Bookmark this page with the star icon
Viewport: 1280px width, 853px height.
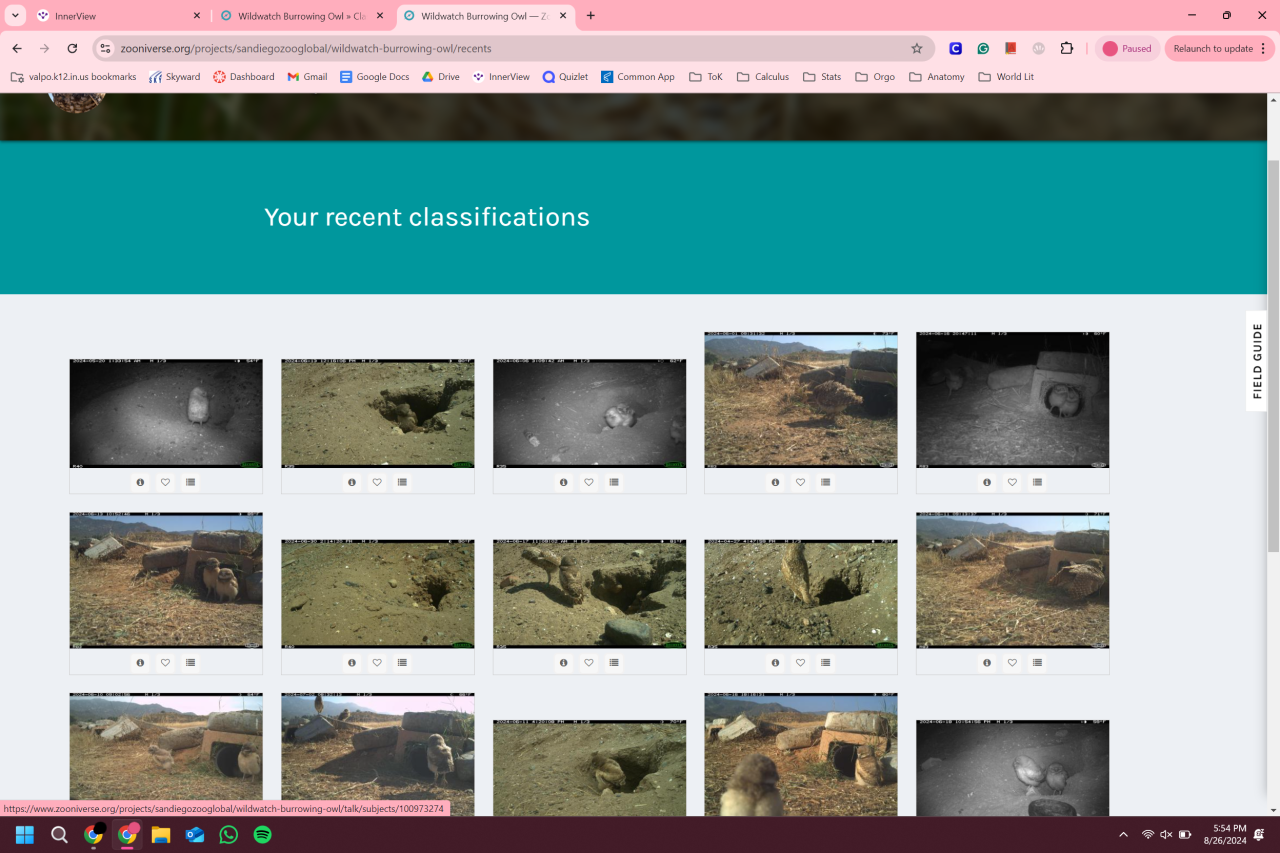[917, 48]
